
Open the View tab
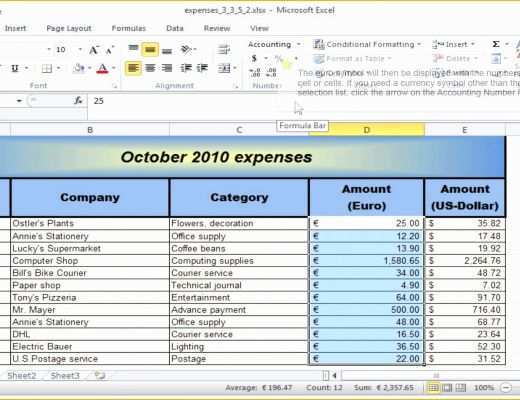point(259,28)
